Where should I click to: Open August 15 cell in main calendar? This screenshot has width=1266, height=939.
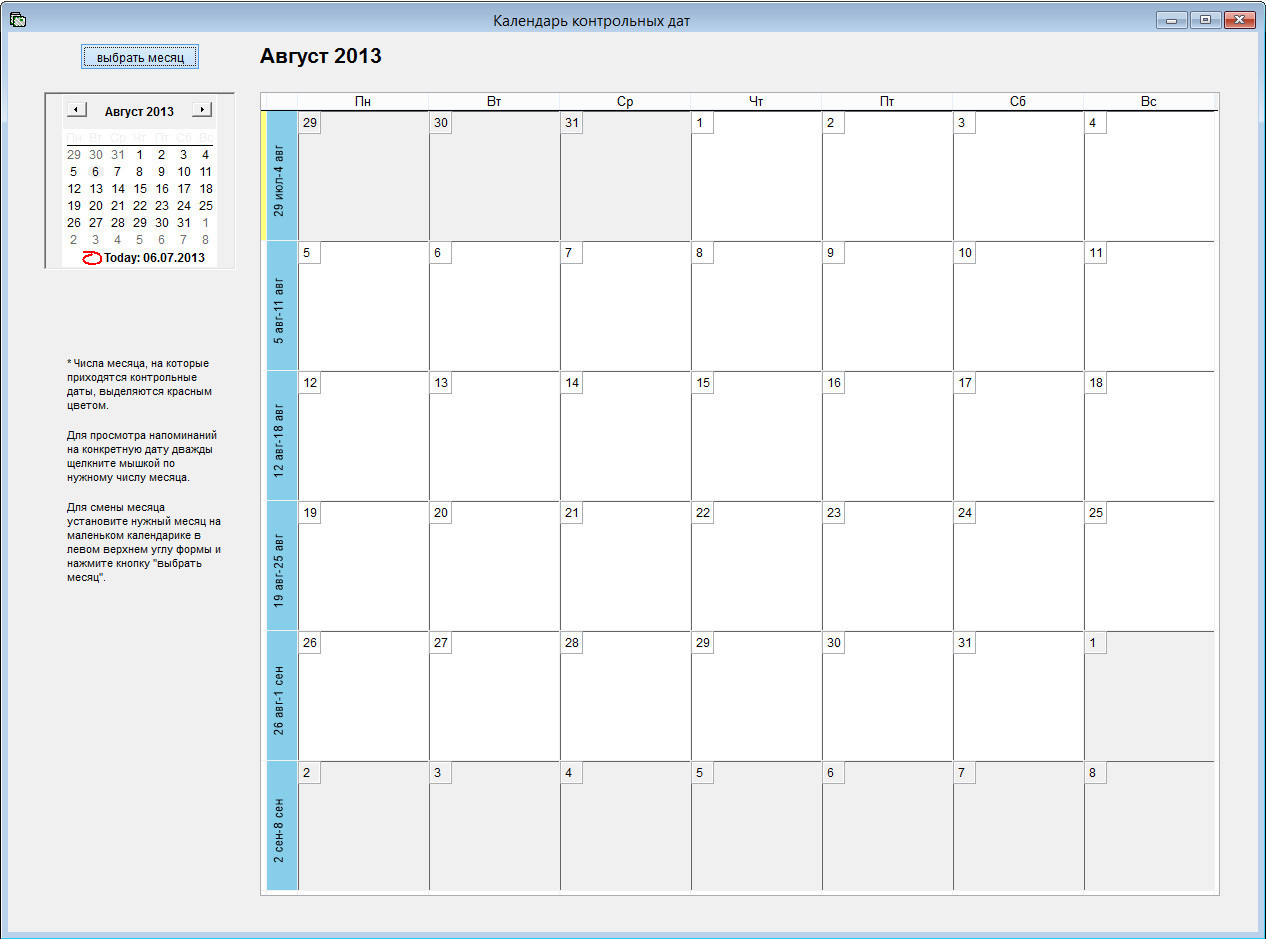tap(756, 436)
